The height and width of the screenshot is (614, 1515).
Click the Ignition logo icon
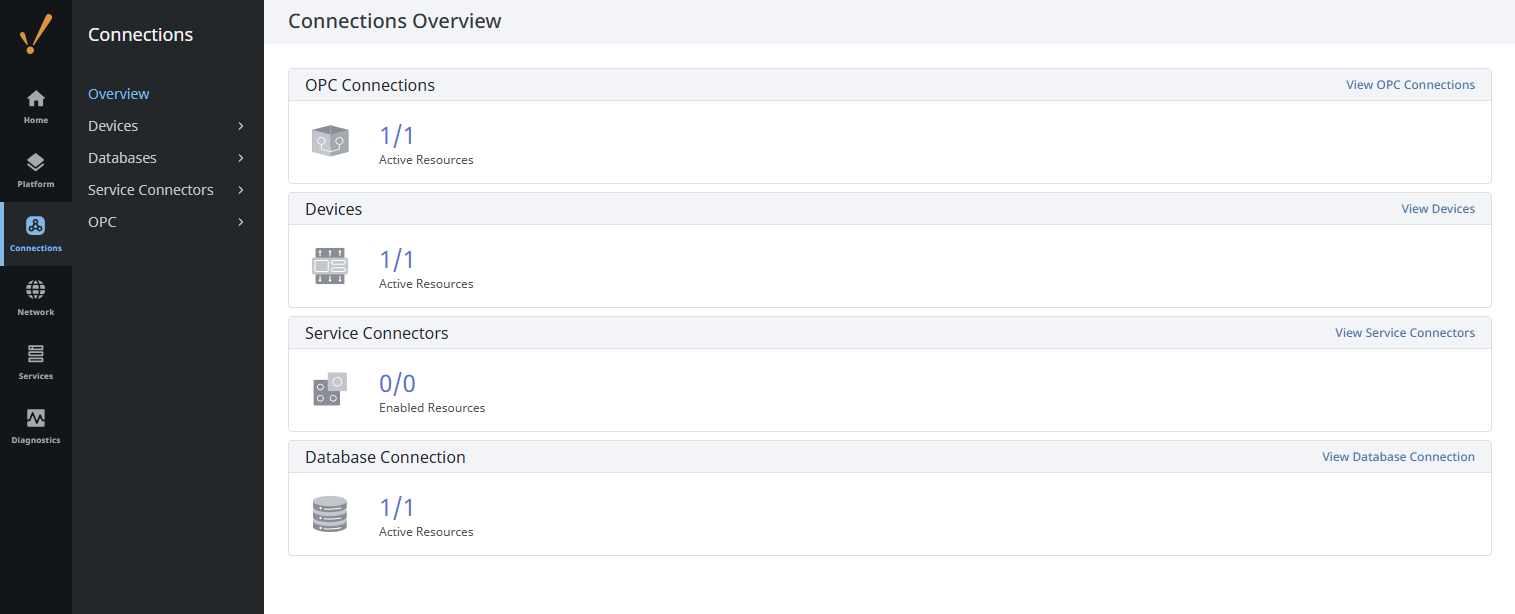[36, 35]
